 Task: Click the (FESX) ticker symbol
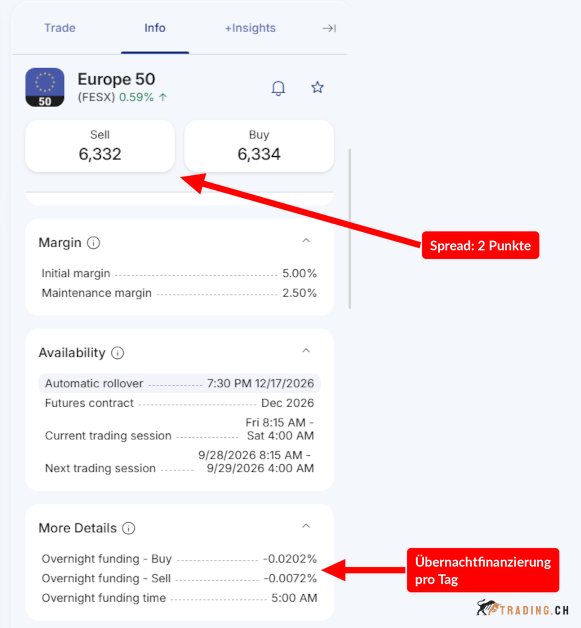[x=96, y=97]
